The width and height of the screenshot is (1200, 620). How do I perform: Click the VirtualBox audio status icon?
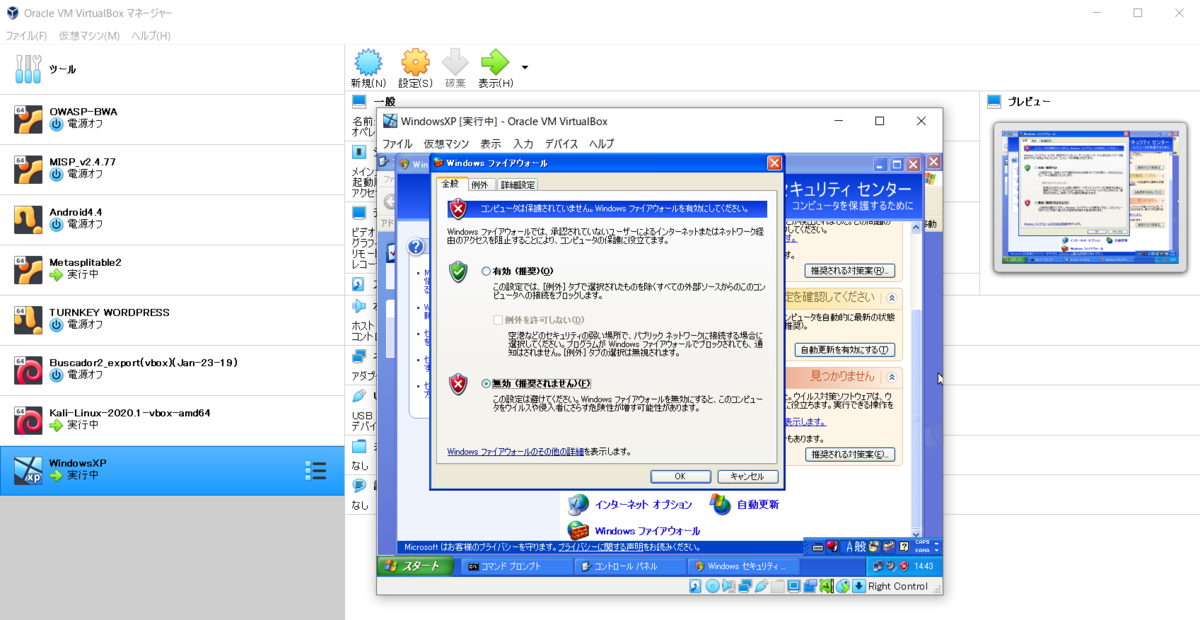pyautogui.click(x=729, y=586)
